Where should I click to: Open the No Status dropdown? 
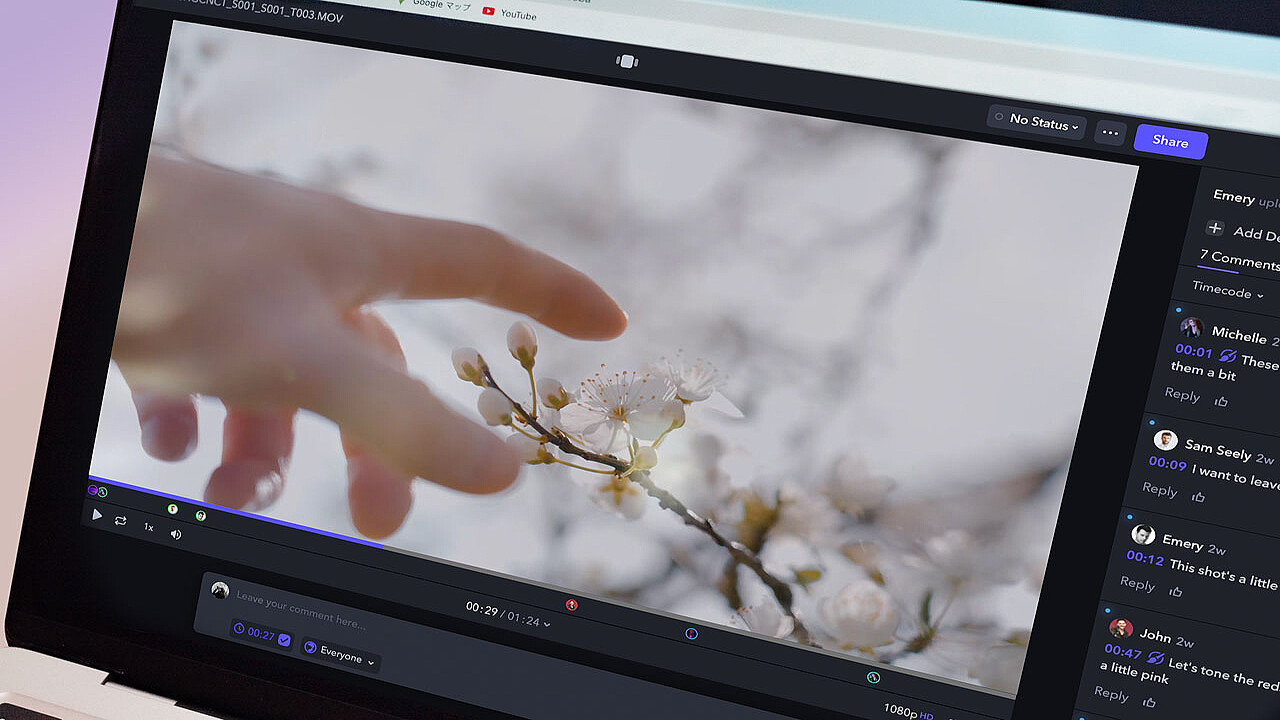[1037, 122]
